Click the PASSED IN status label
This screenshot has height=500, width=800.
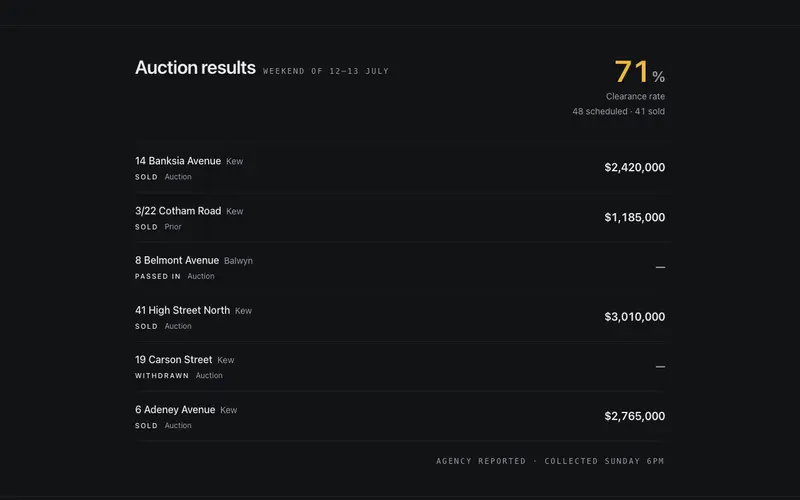[x=158, y=276]
